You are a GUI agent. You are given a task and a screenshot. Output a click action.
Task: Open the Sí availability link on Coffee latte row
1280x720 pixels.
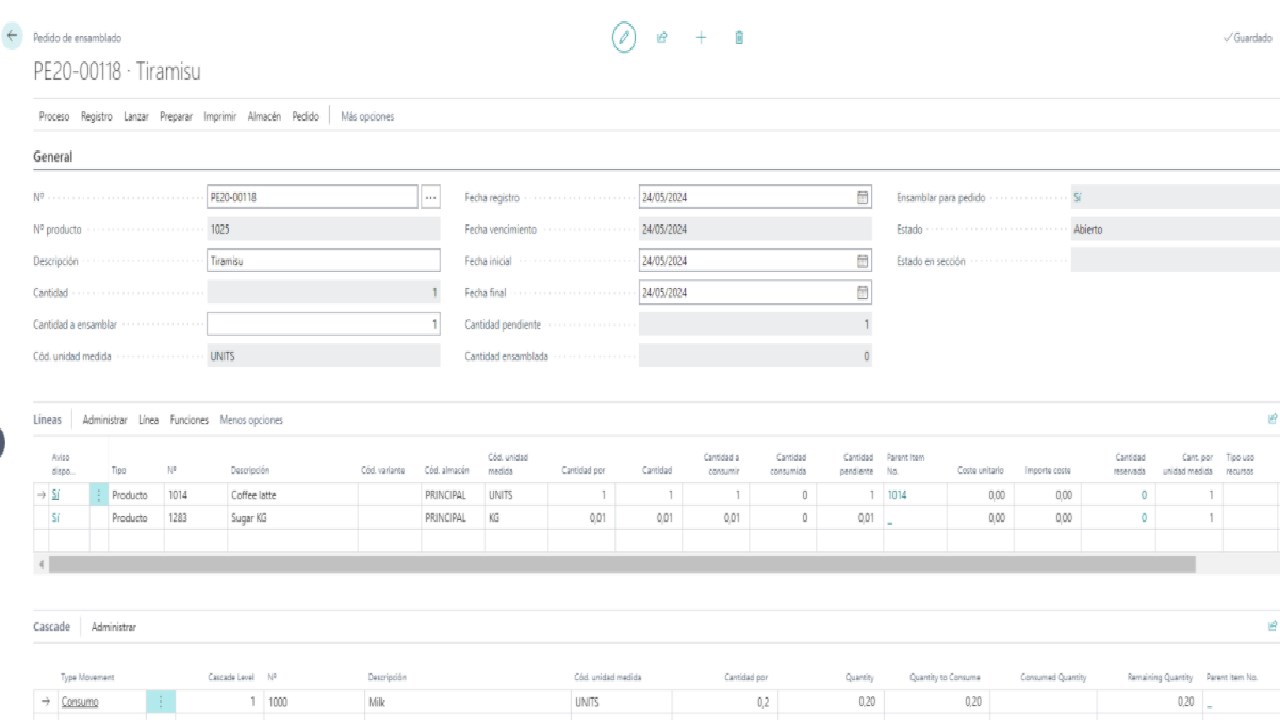56,495
